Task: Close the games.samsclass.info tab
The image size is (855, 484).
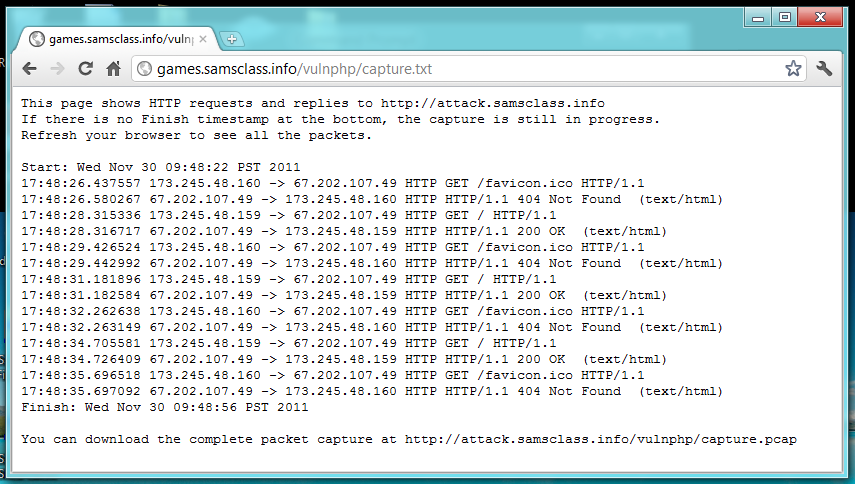Action: [x=204, y=39]
